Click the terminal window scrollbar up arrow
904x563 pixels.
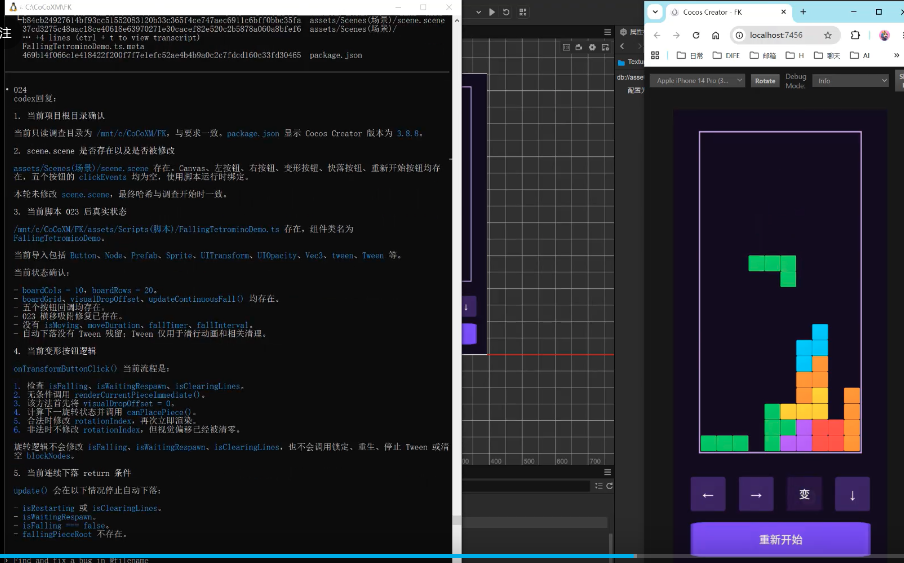click(x=457, y=20)
